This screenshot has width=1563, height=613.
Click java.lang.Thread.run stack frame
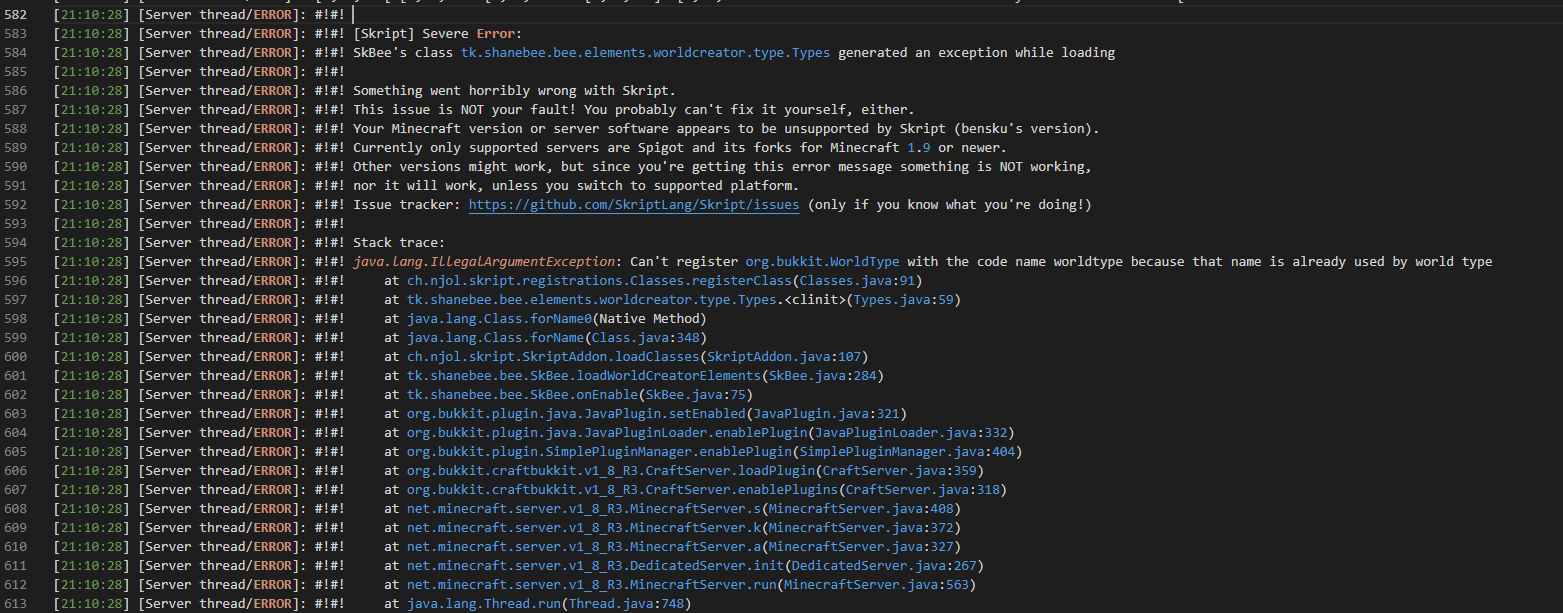click(537, 603)
